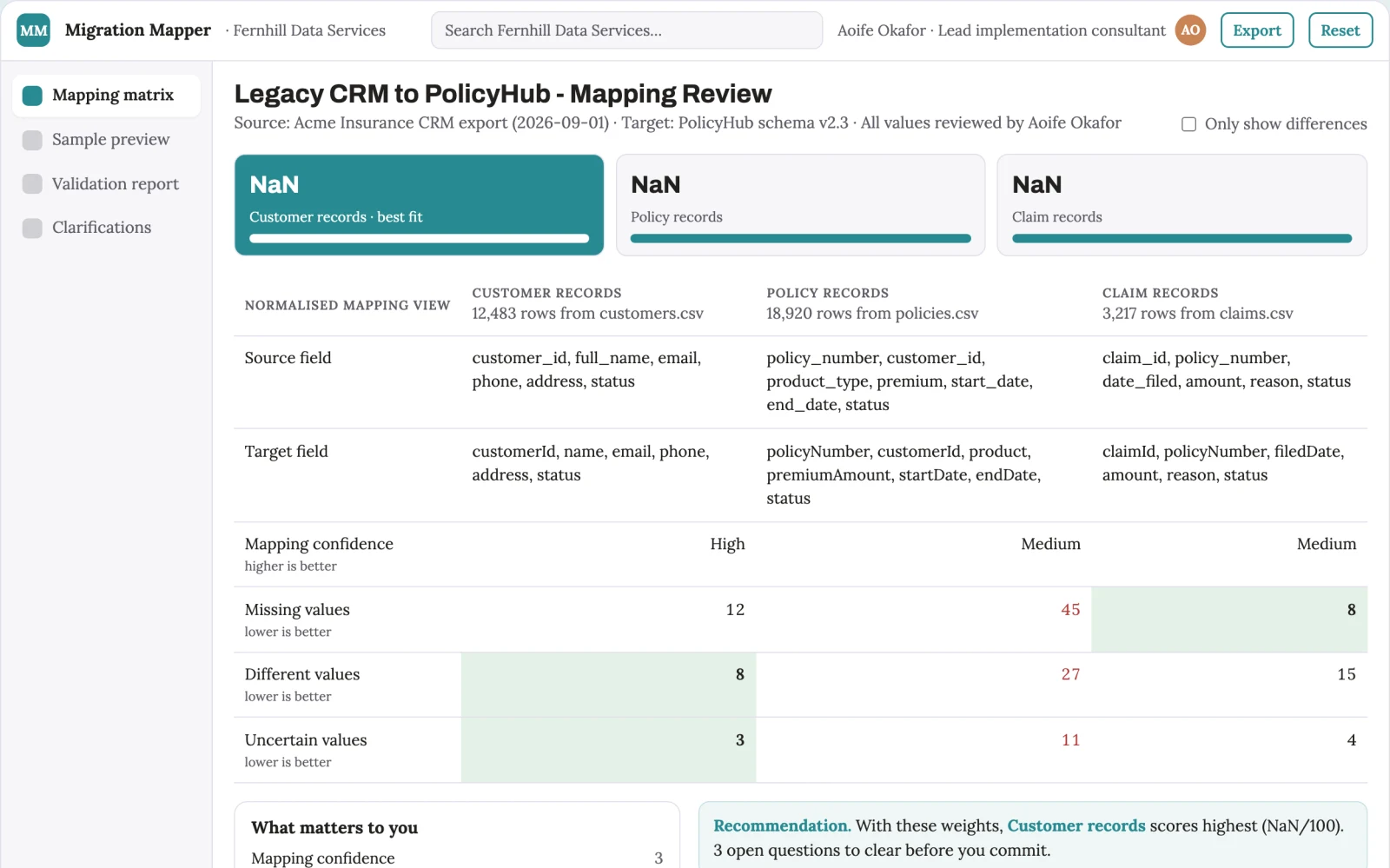
Task: Enable Only show differences checkbox
Action: pos(1188,124)
